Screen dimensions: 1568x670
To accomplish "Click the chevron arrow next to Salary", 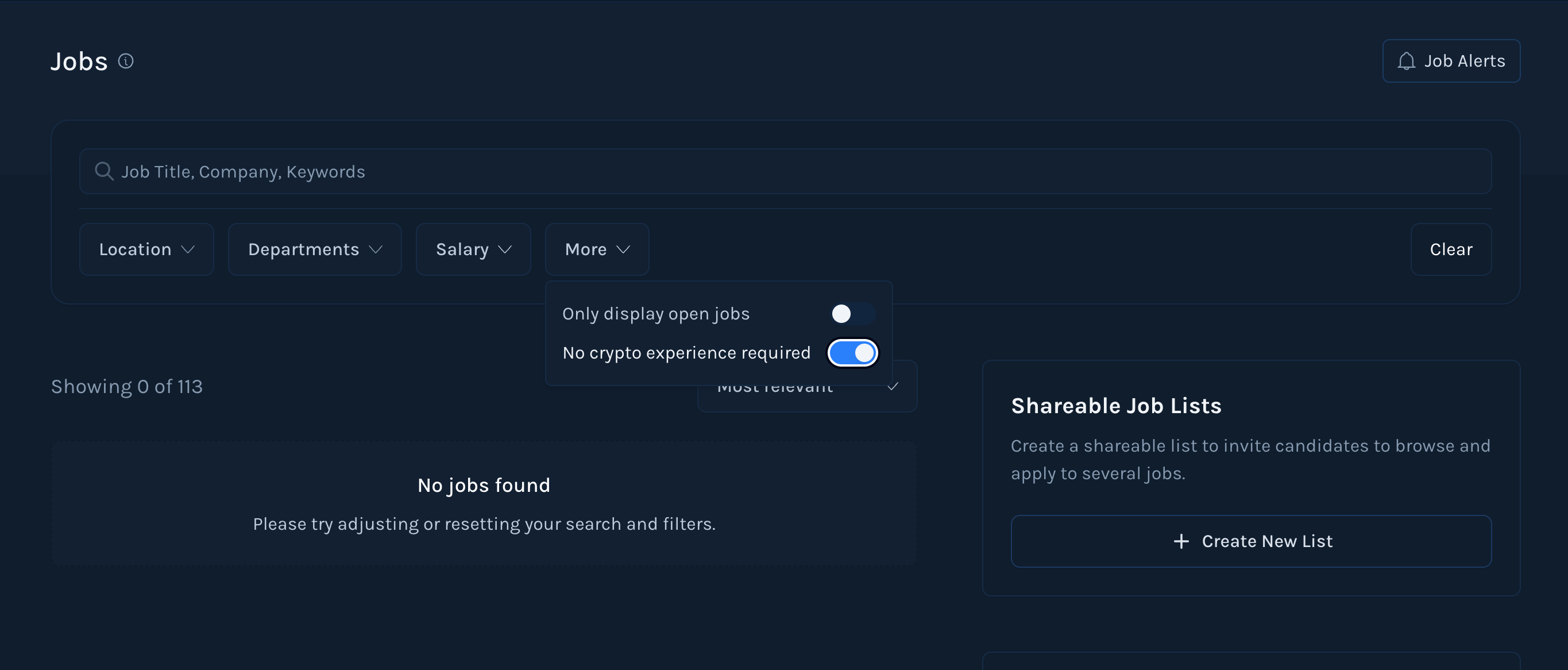I will (505, 249).
